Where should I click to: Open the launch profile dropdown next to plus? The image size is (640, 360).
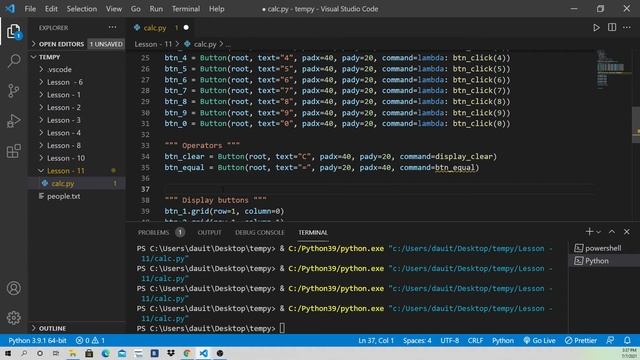pyautogui.click(x=598, y=232)
